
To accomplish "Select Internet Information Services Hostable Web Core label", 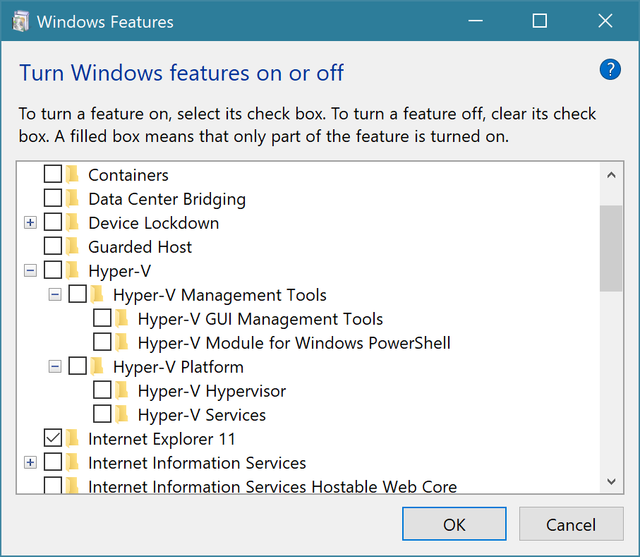I will [x=272, y=486].
